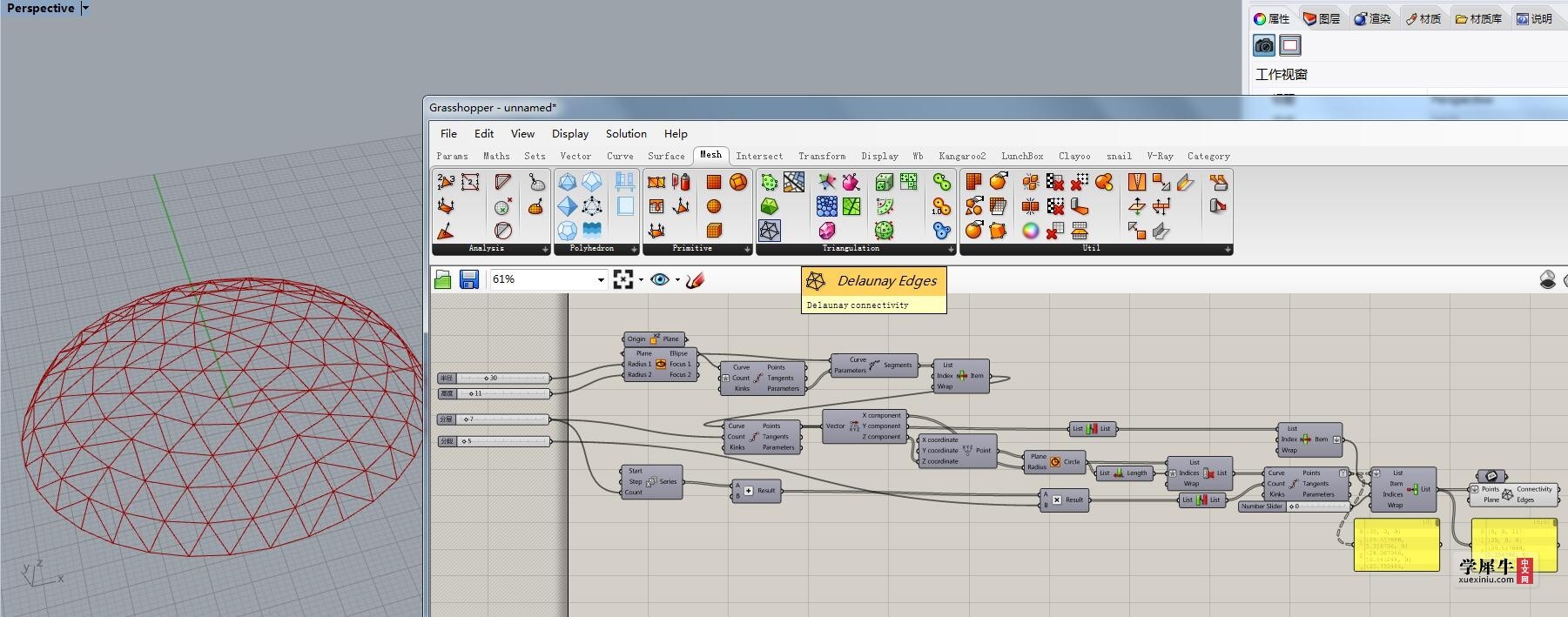Select the Delaunay Edges component icon
The height and width of the screenshot is (617, 1568).
(x=769, y=231)
